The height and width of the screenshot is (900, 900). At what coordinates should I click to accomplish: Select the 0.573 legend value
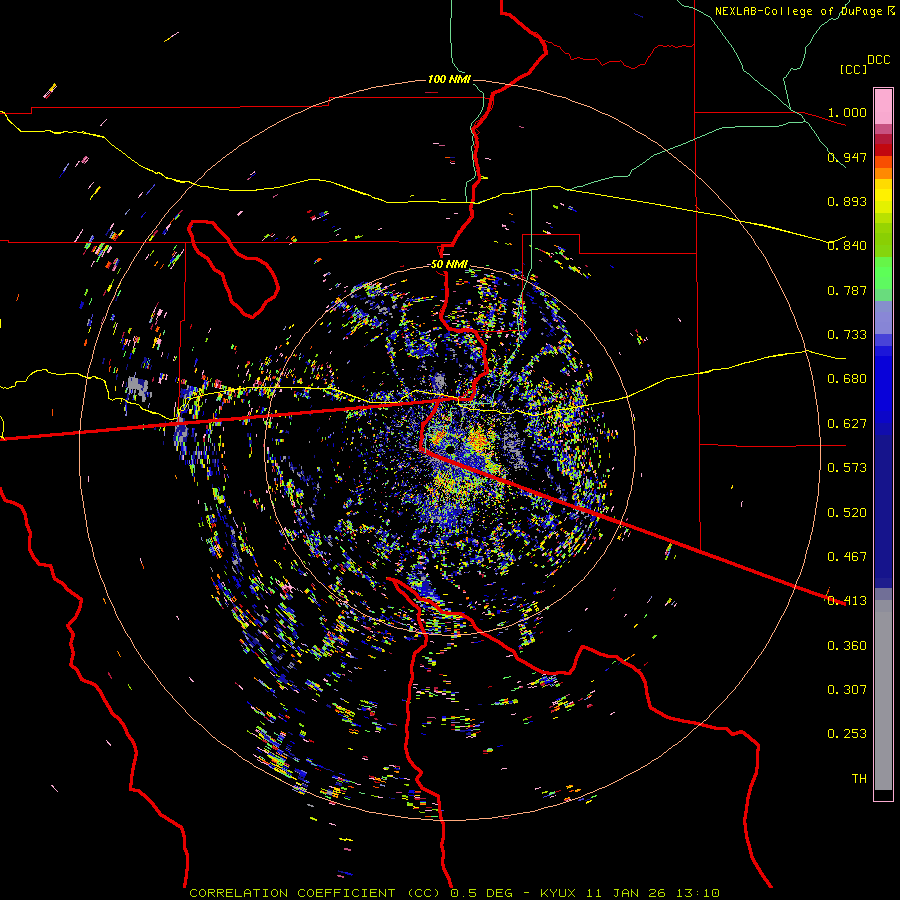(x=847, y=468)
